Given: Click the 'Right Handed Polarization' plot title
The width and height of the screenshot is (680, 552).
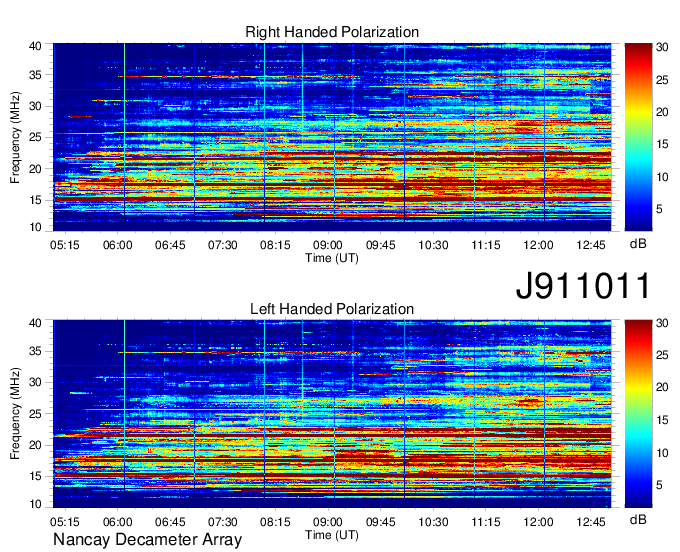Looking at the screenshot, I should (x=332, y=32).
